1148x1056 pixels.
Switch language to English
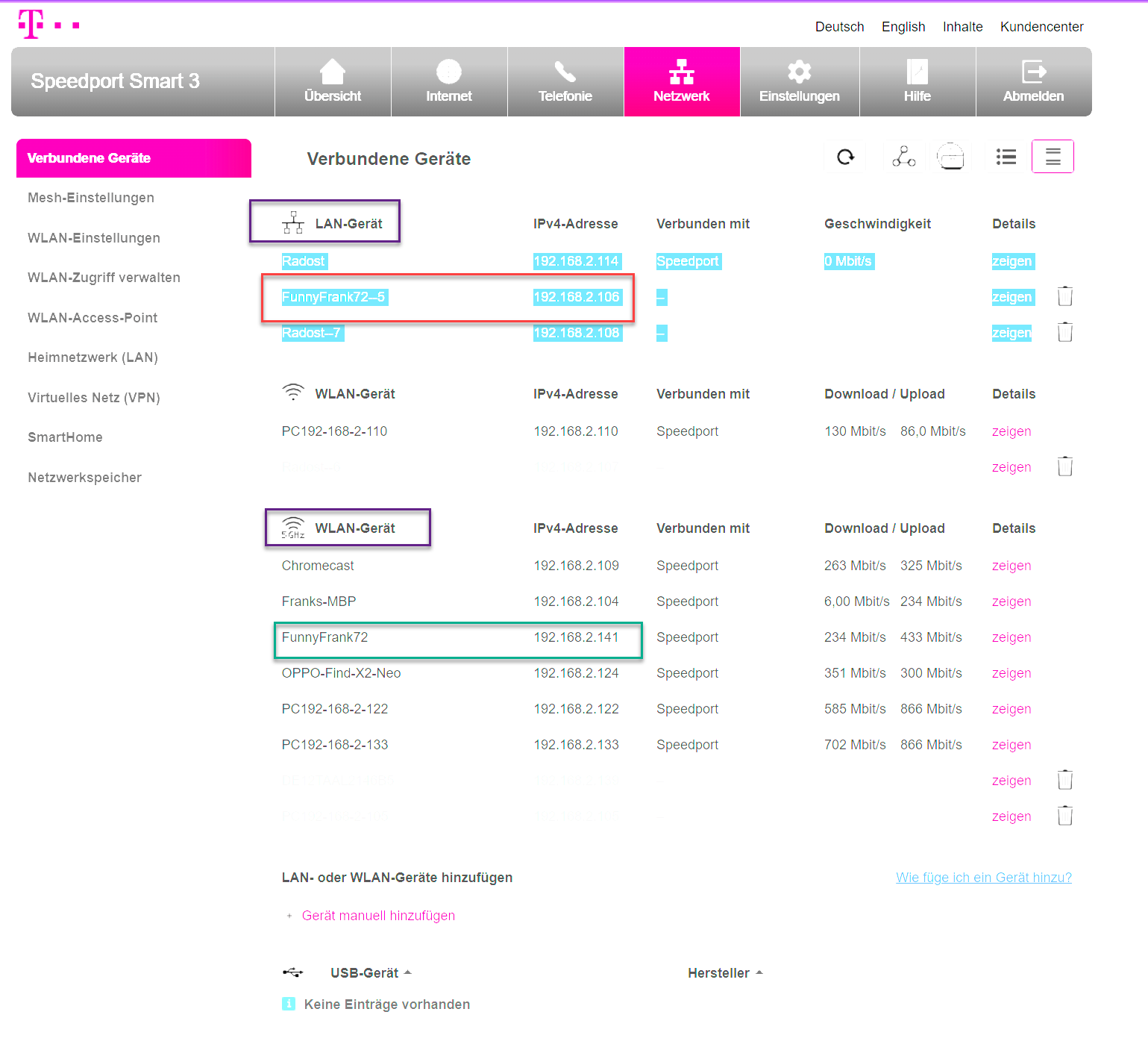point(903,27)
